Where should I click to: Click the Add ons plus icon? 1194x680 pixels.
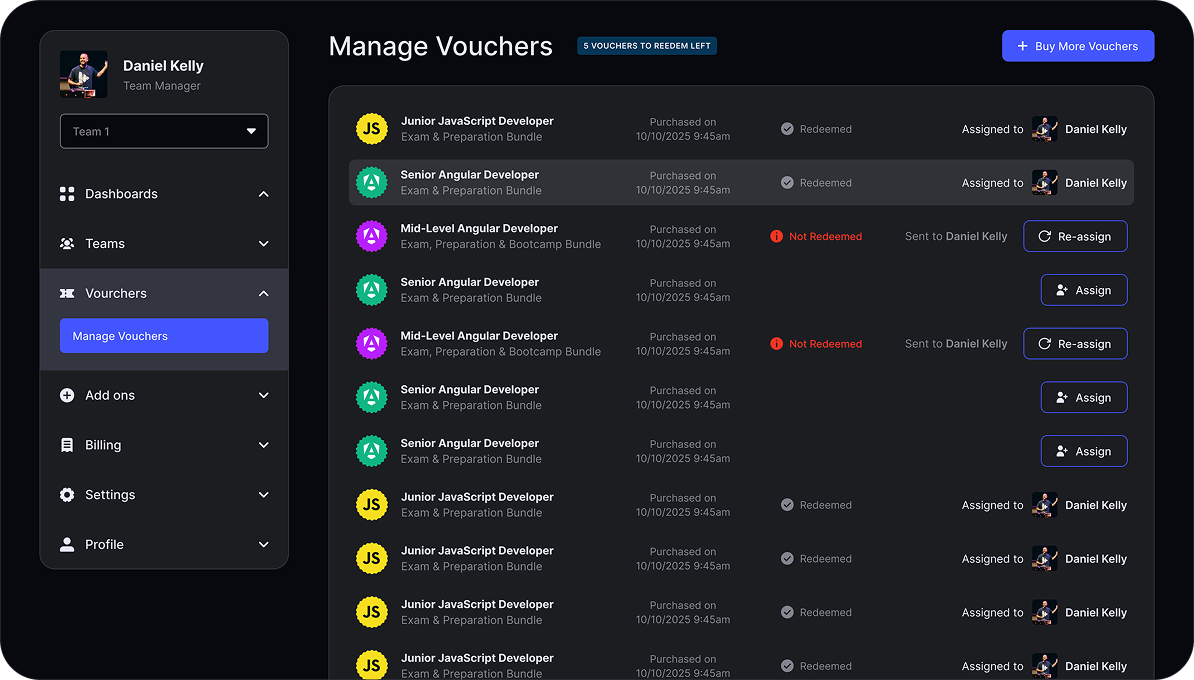[x=67, y=395]
